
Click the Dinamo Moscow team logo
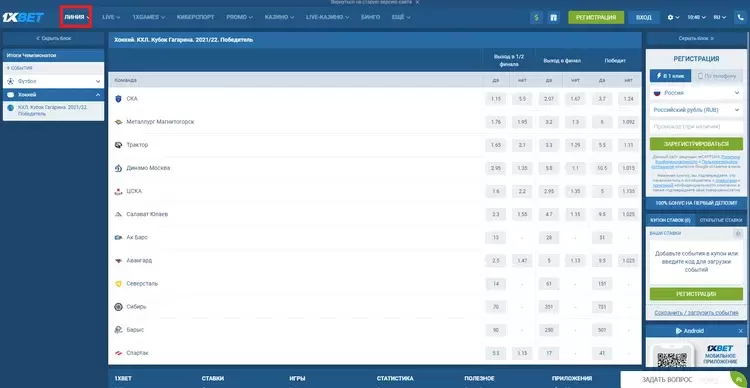click(x=119, y=168)
